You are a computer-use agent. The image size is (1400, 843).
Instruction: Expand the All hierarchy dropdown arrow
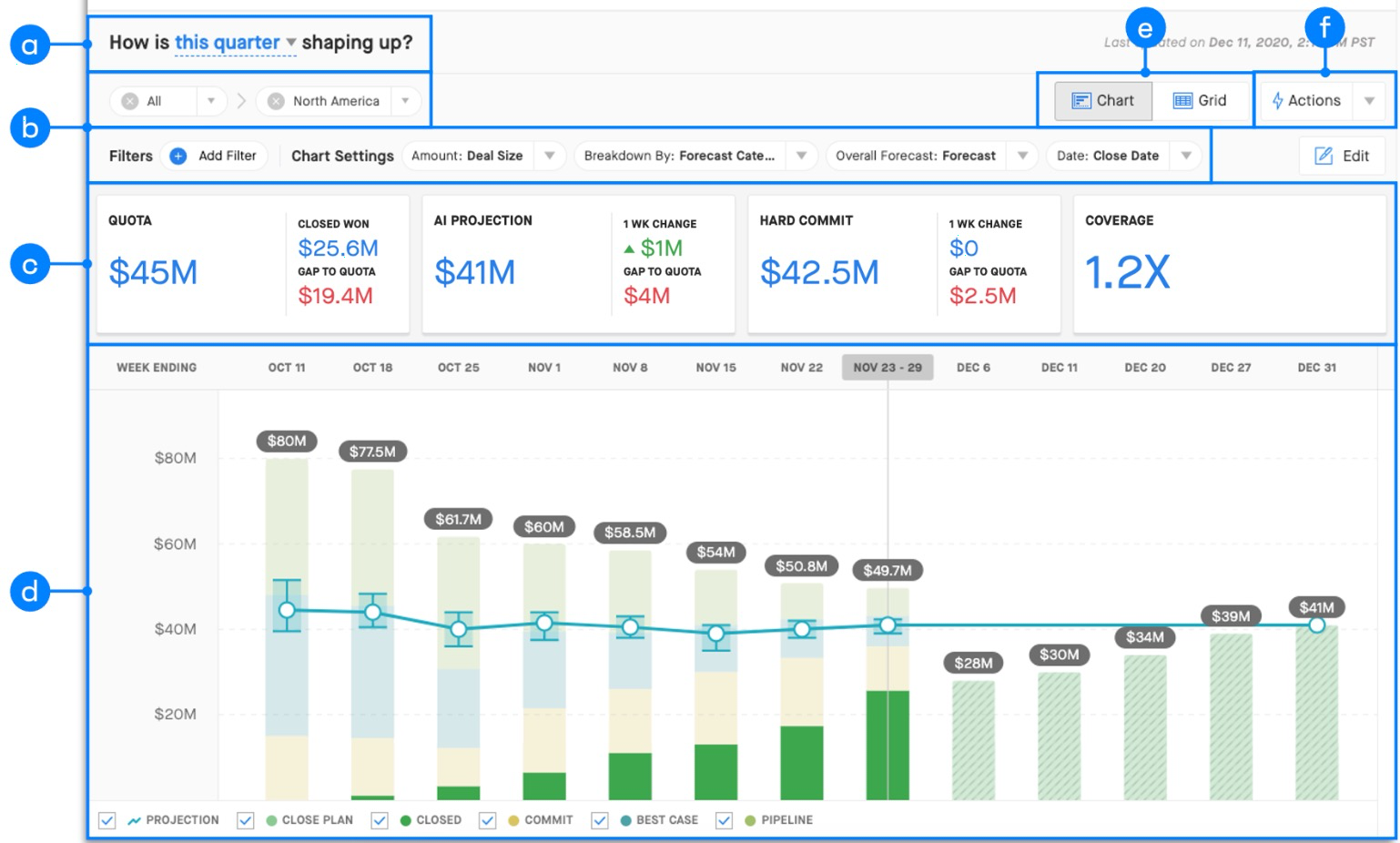click(x=211, y=101)
